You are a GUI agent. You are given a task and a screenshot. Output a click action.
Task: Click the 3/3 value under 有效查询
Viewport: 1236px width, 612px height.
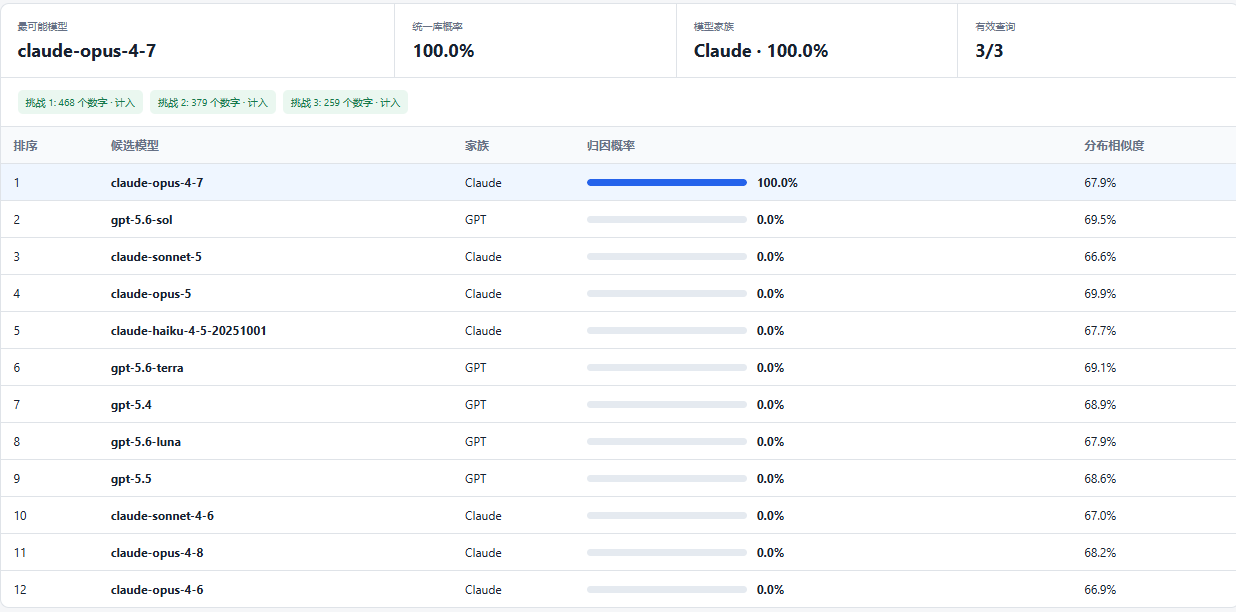click(989, 51)
